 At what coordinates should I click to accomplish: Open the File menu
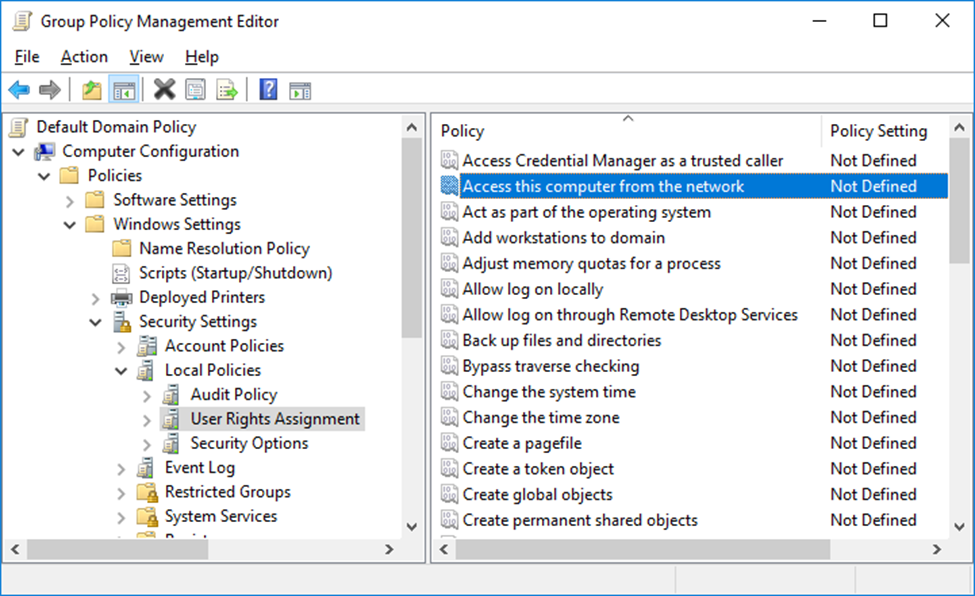(x=27, y=57)
